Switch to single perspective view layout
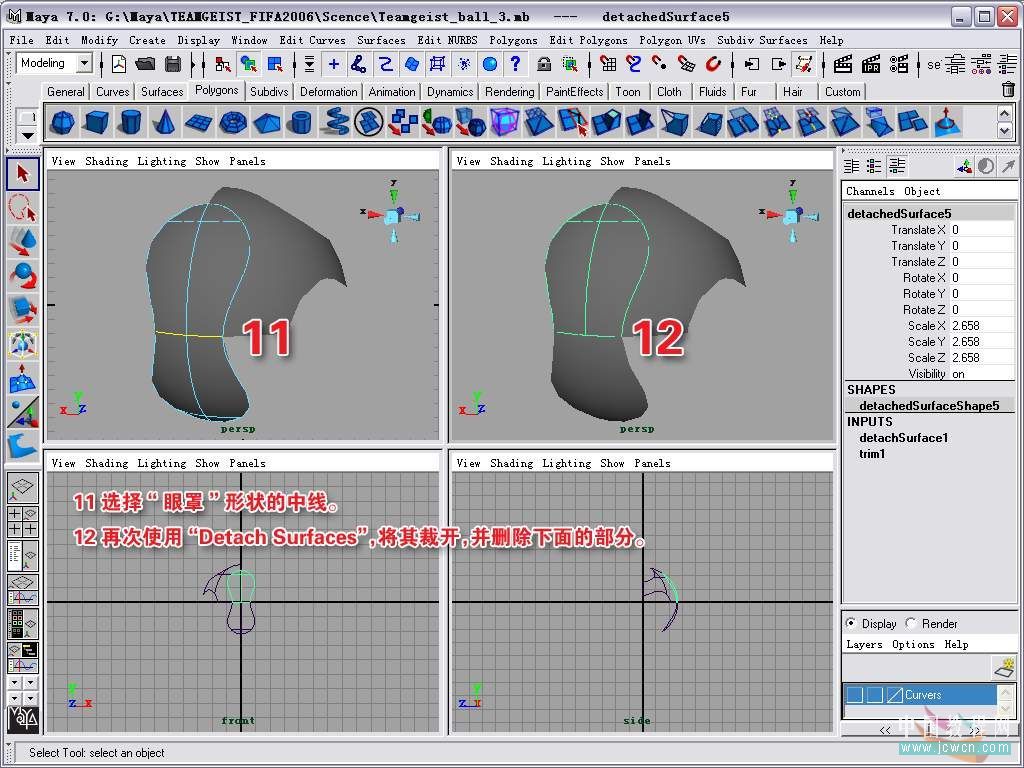This screenshot has height=768, width=1024. 23,487
